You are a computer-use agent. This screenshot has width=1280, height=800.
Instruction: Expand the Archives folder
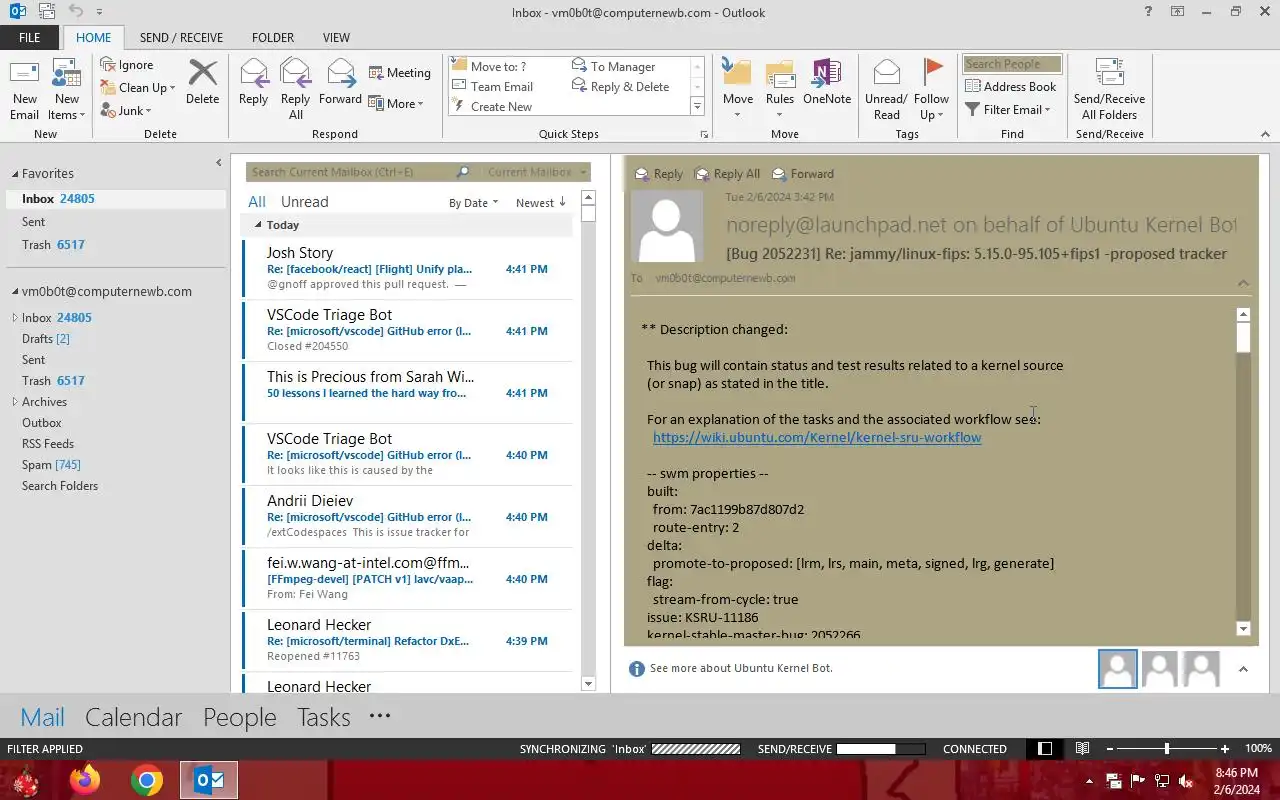15,402
